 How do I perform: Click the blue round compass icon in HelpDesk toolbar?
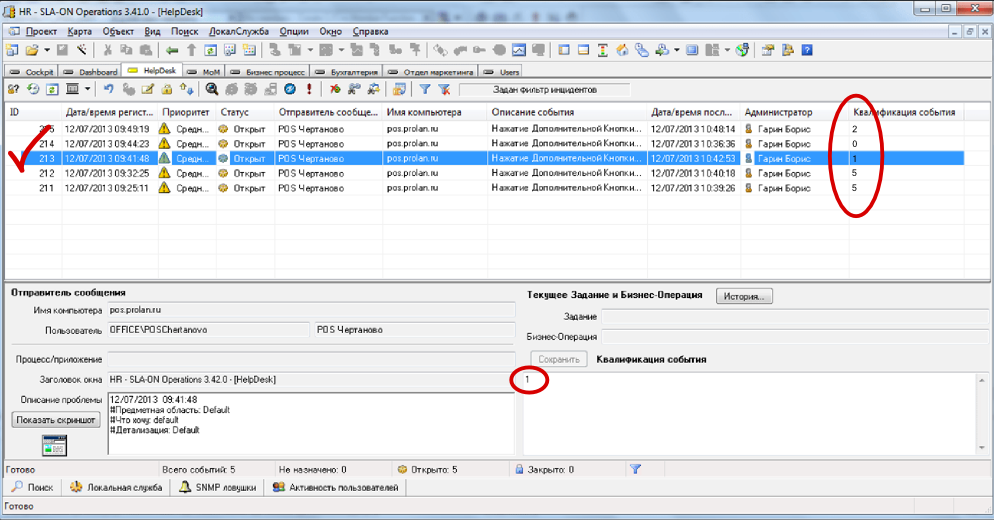(290, 89)
